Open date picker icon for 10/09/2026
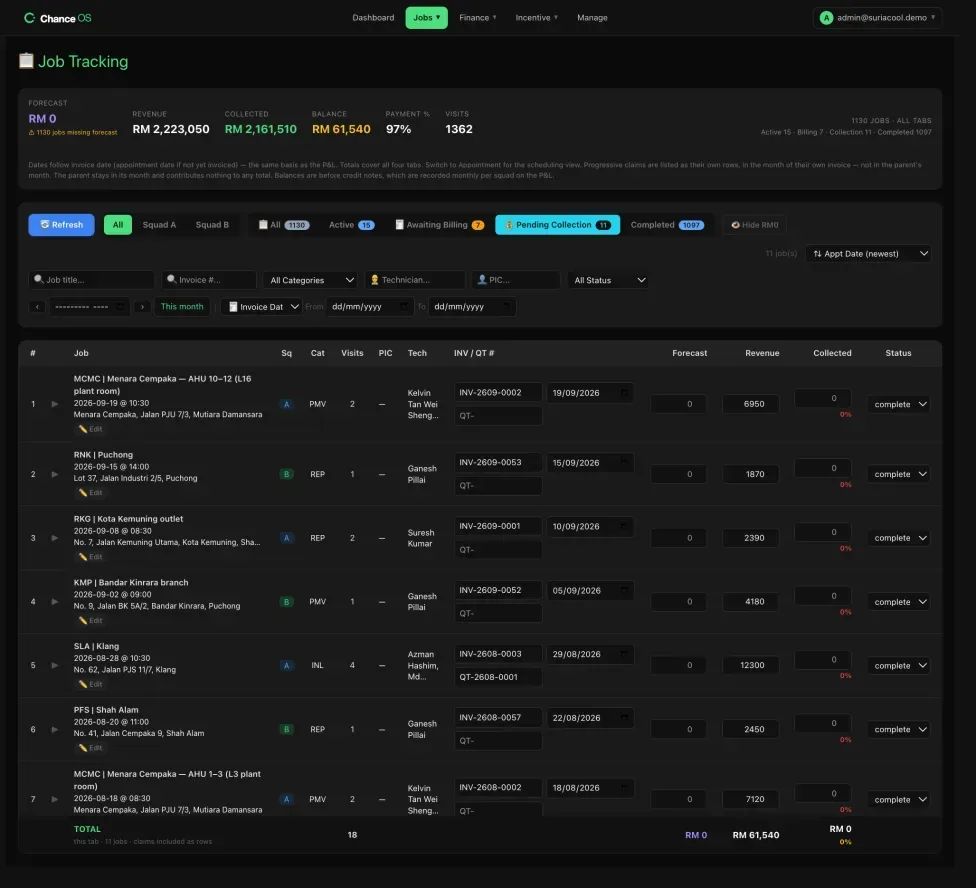Viewport: 976px width, 888px height. [x=624, y=526]
